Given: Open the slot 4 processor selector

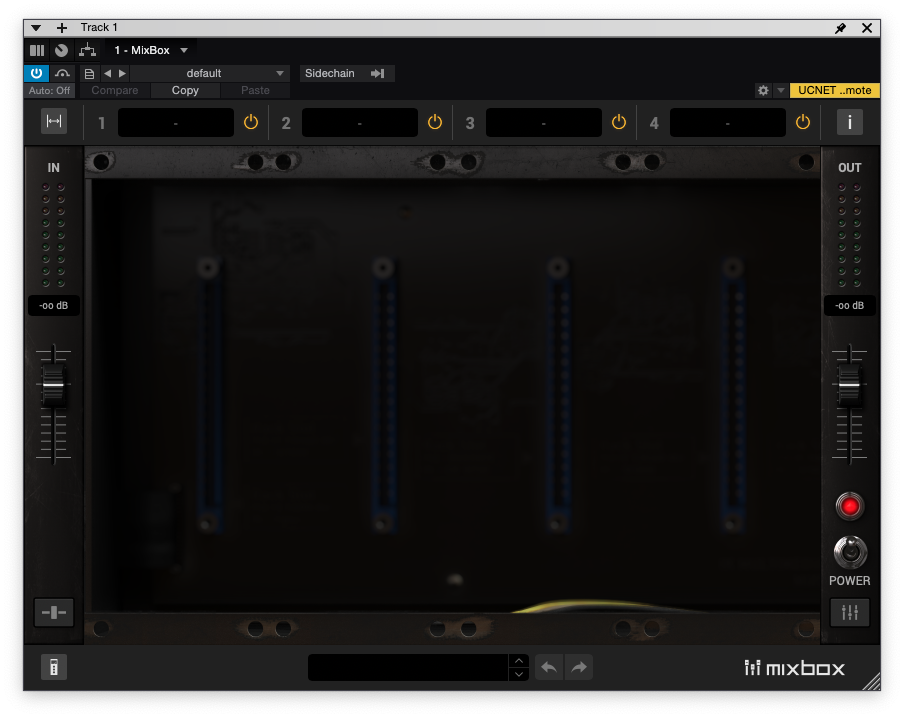Looking at the screenshot, I should click(x=728, y=123).
